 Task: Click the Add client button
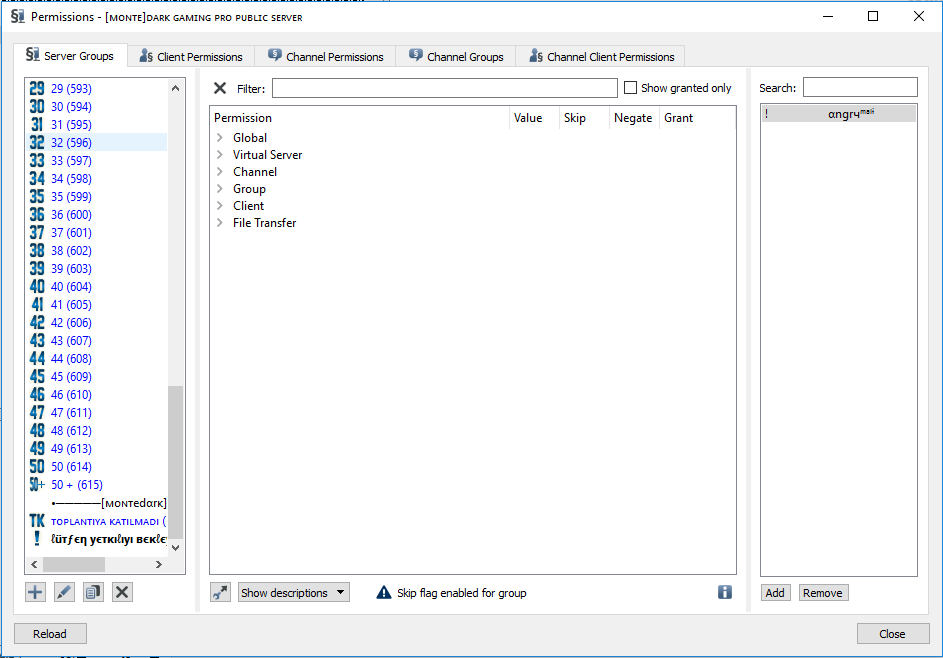click(x=775, y=592)
